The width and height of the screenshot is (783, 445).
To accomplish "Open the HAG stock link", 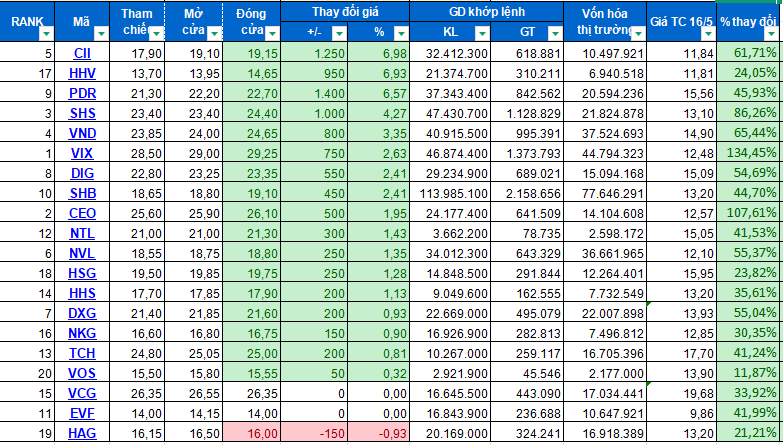I will (x=82, y=433).
